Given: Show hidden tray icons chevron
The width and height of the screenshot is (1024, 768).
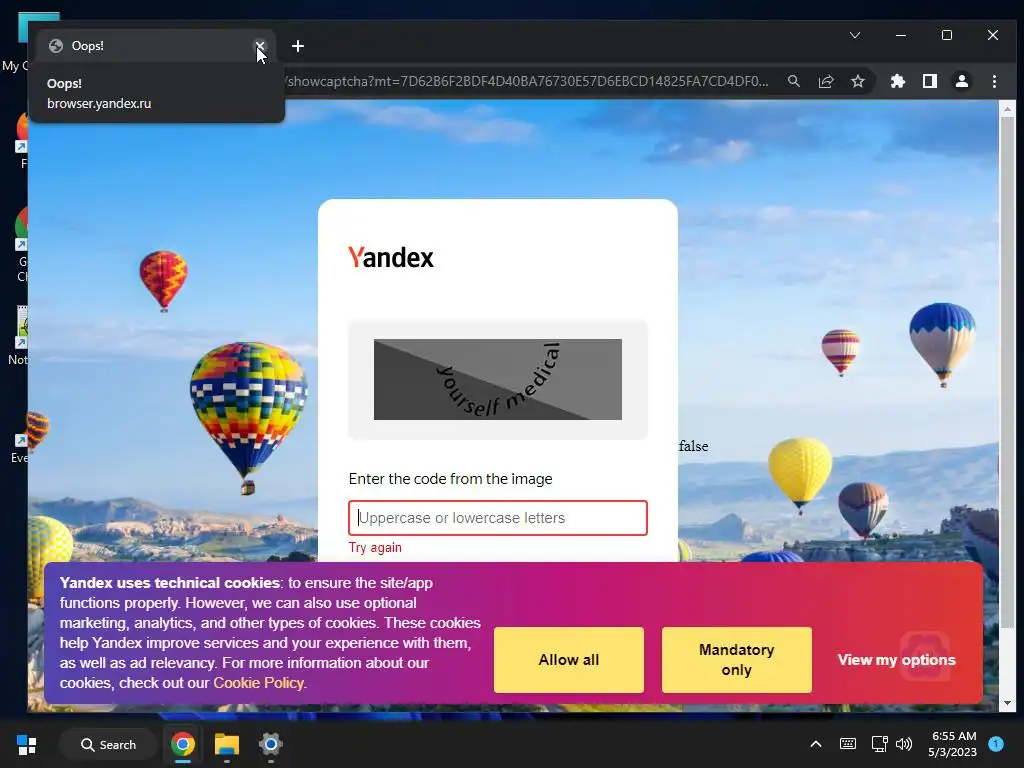Looking at the screenshot, I should coord(816,744).
